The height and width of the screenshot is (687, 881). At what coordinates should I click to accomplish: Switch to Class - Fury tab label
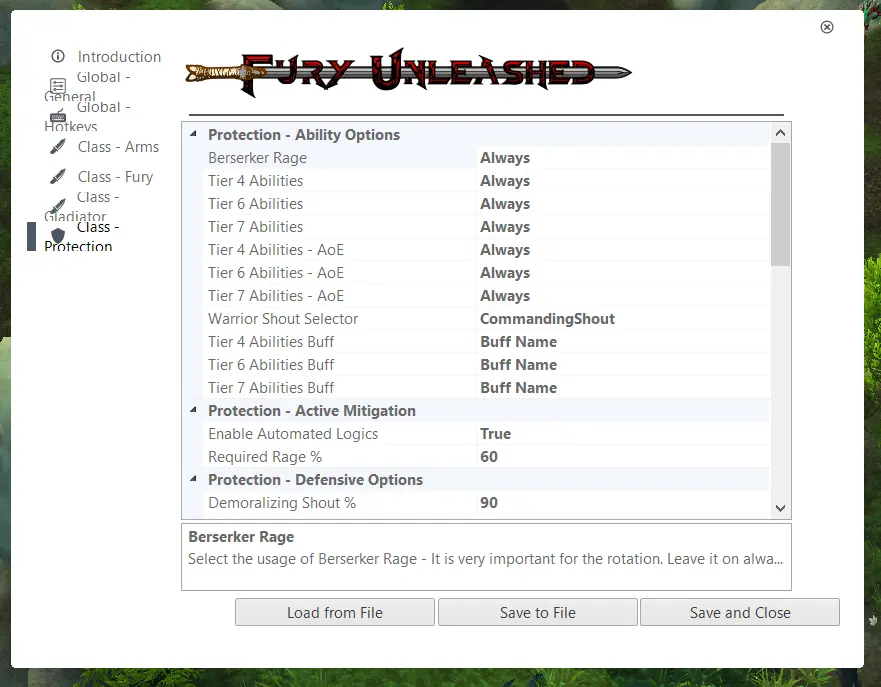click(x=115, y=177)
